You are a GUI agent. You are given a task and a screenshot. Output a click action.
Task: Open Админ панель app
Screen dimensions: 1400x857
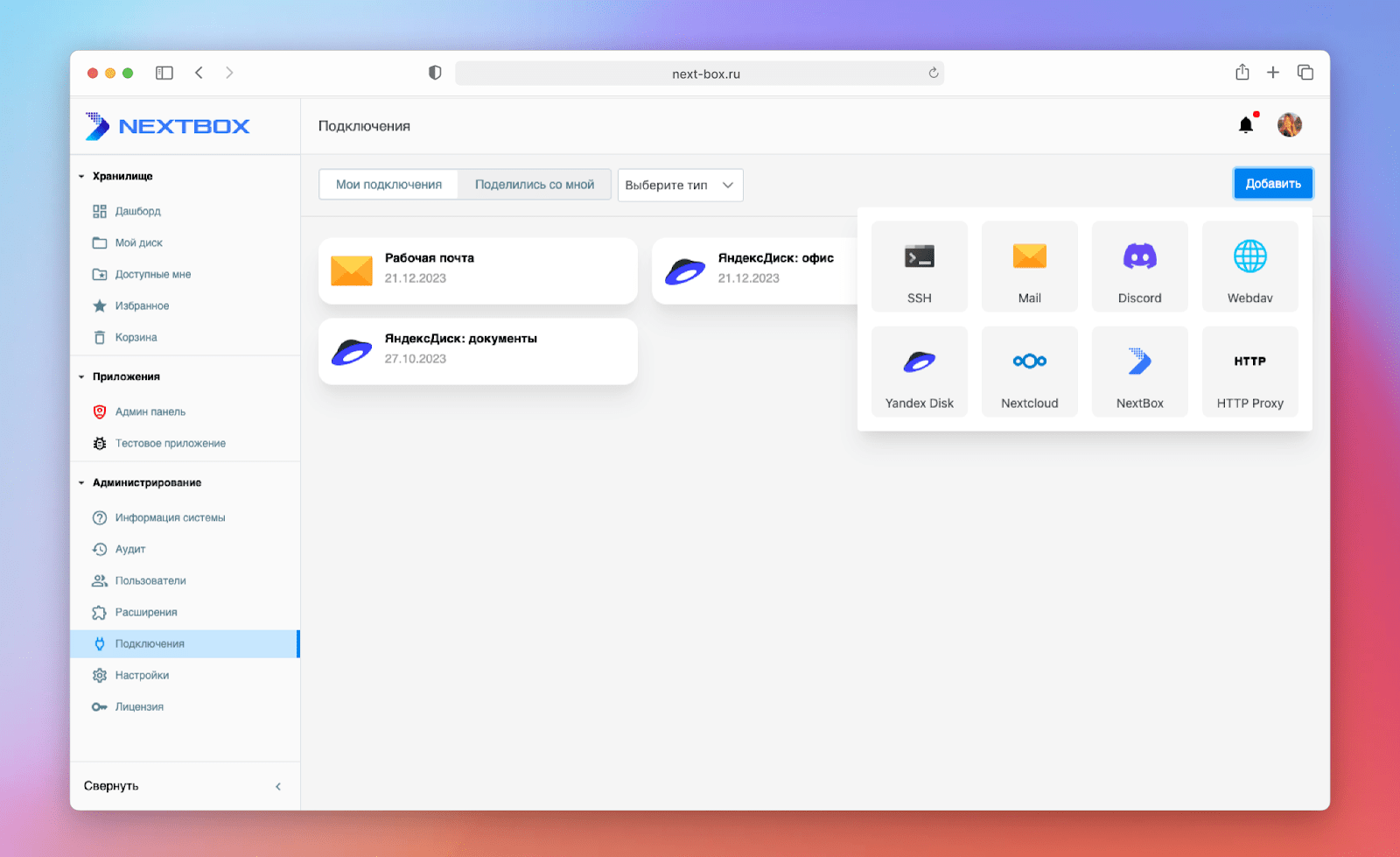[185, 411]
